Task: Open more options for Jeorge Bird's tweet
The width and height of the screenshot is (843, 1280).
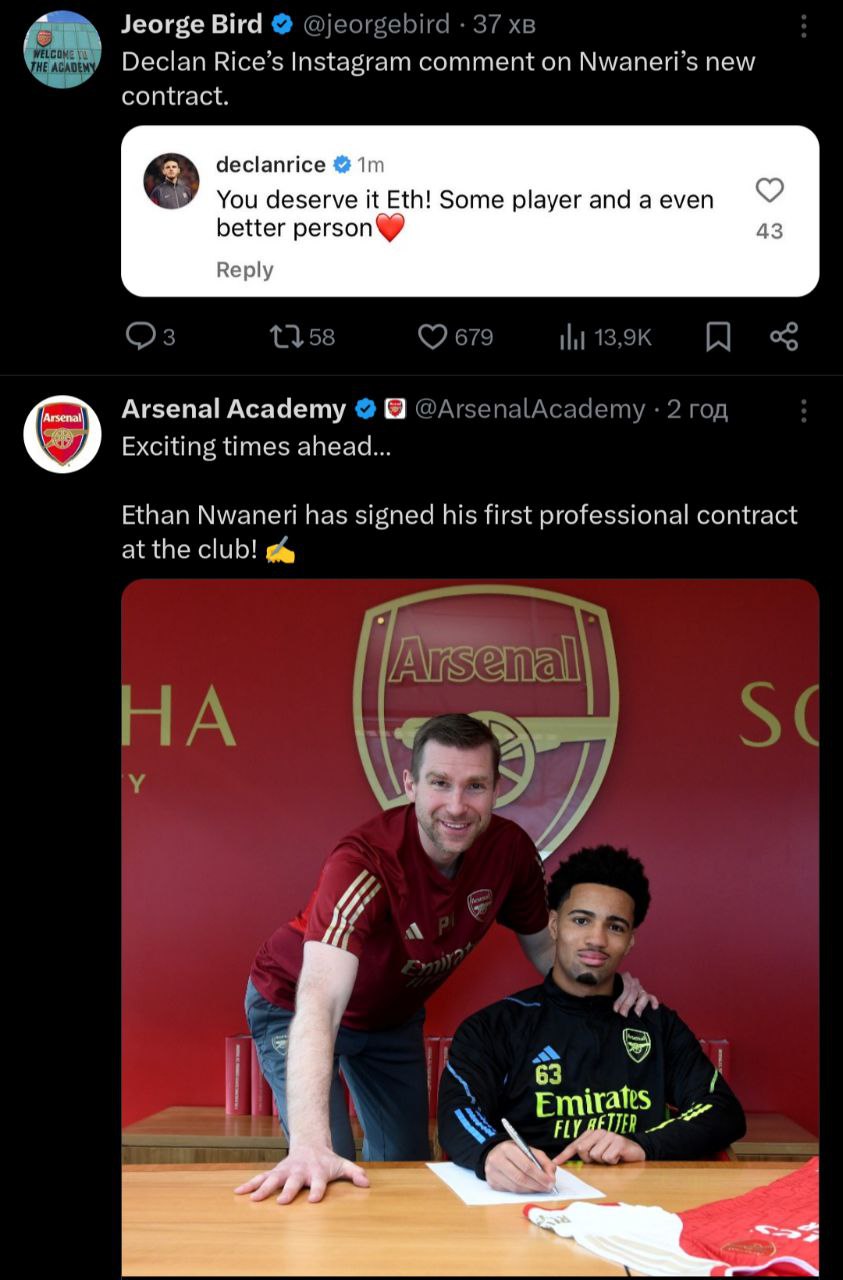Action: pos(803,27)
